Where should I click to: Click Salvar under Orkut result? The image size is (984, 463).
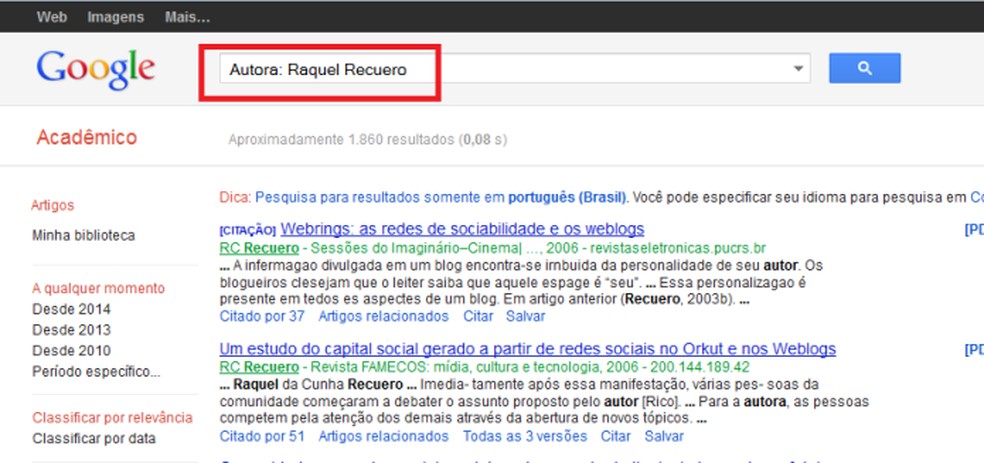pyautogui.click(x=664, y=436)
